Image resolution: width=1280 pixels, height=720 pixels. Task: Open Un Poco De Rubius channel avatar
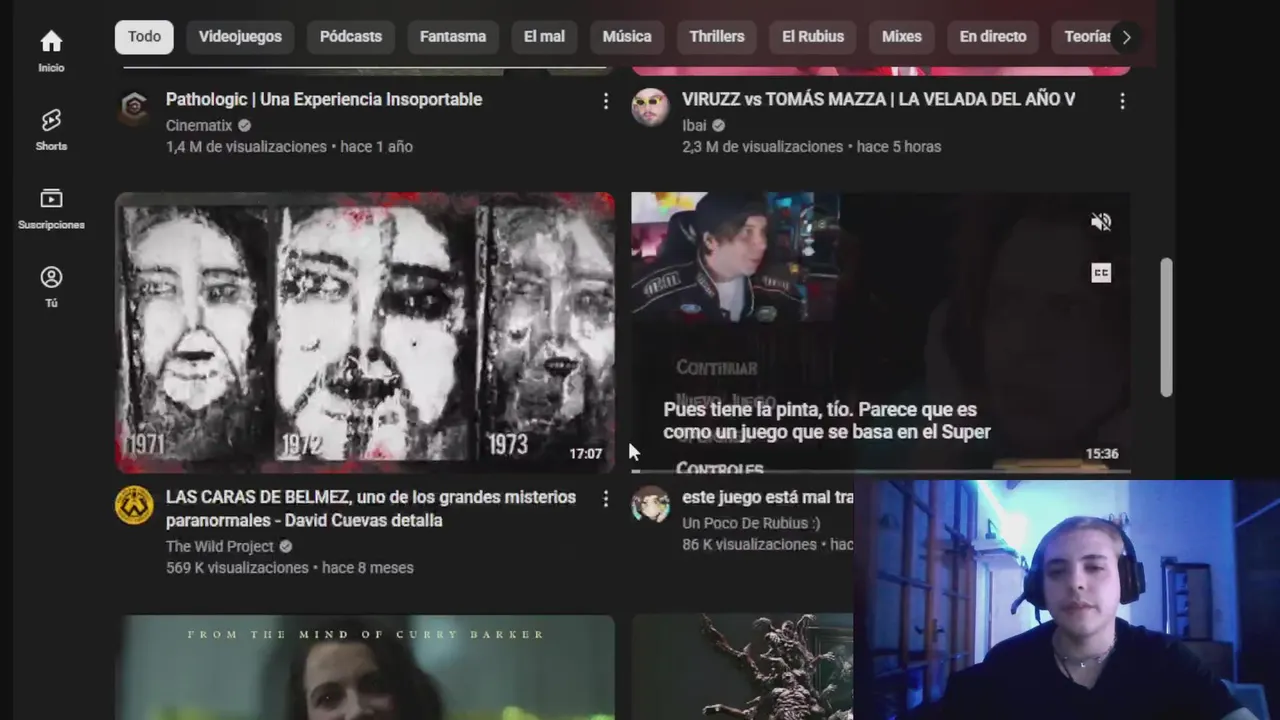[x=650, y=505]
